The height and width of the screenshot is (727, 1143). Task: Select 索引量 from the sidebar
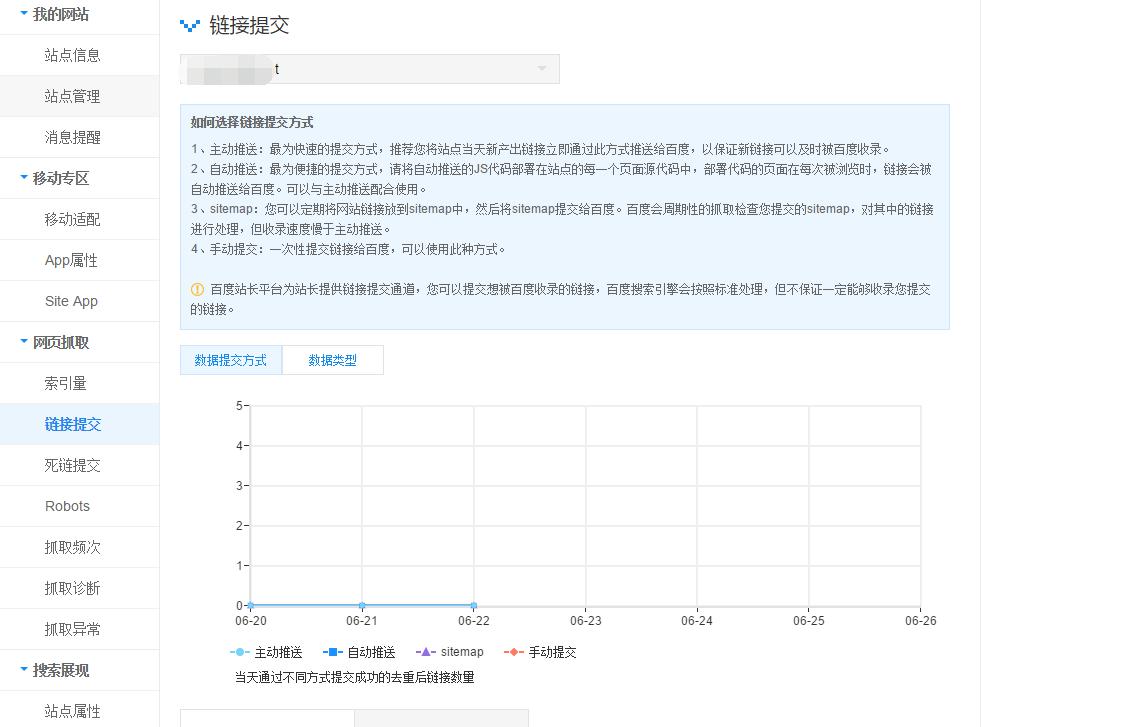point(66,383)
